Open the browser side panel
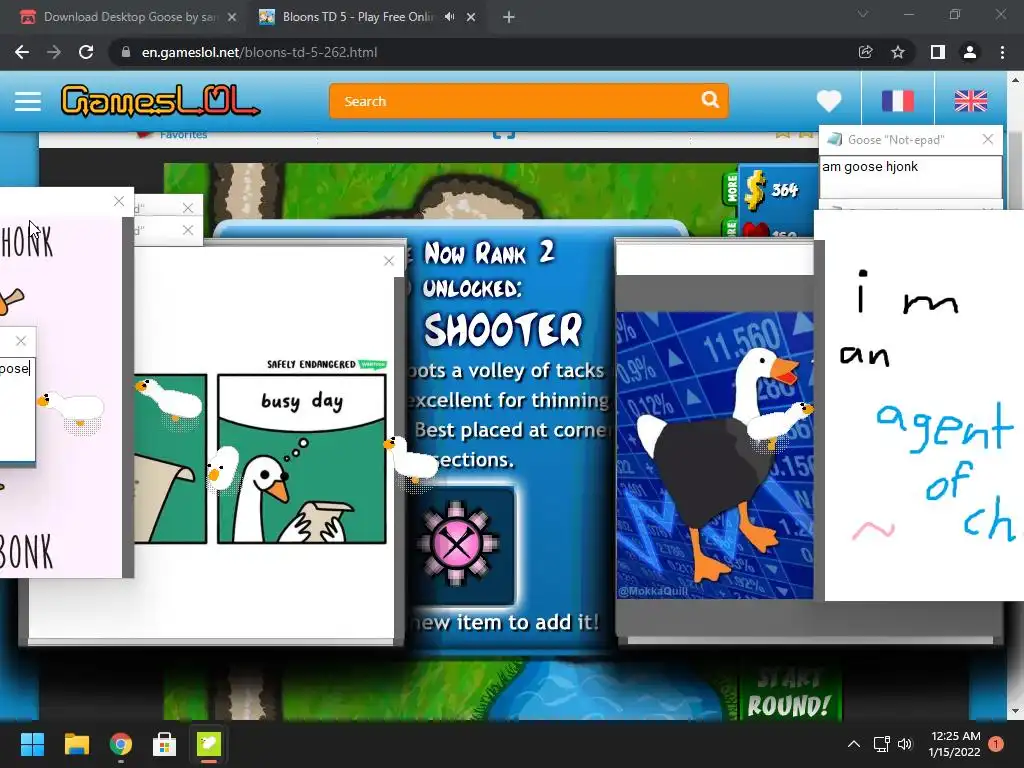The image size is (1024, 768). [x=938, y=52]
